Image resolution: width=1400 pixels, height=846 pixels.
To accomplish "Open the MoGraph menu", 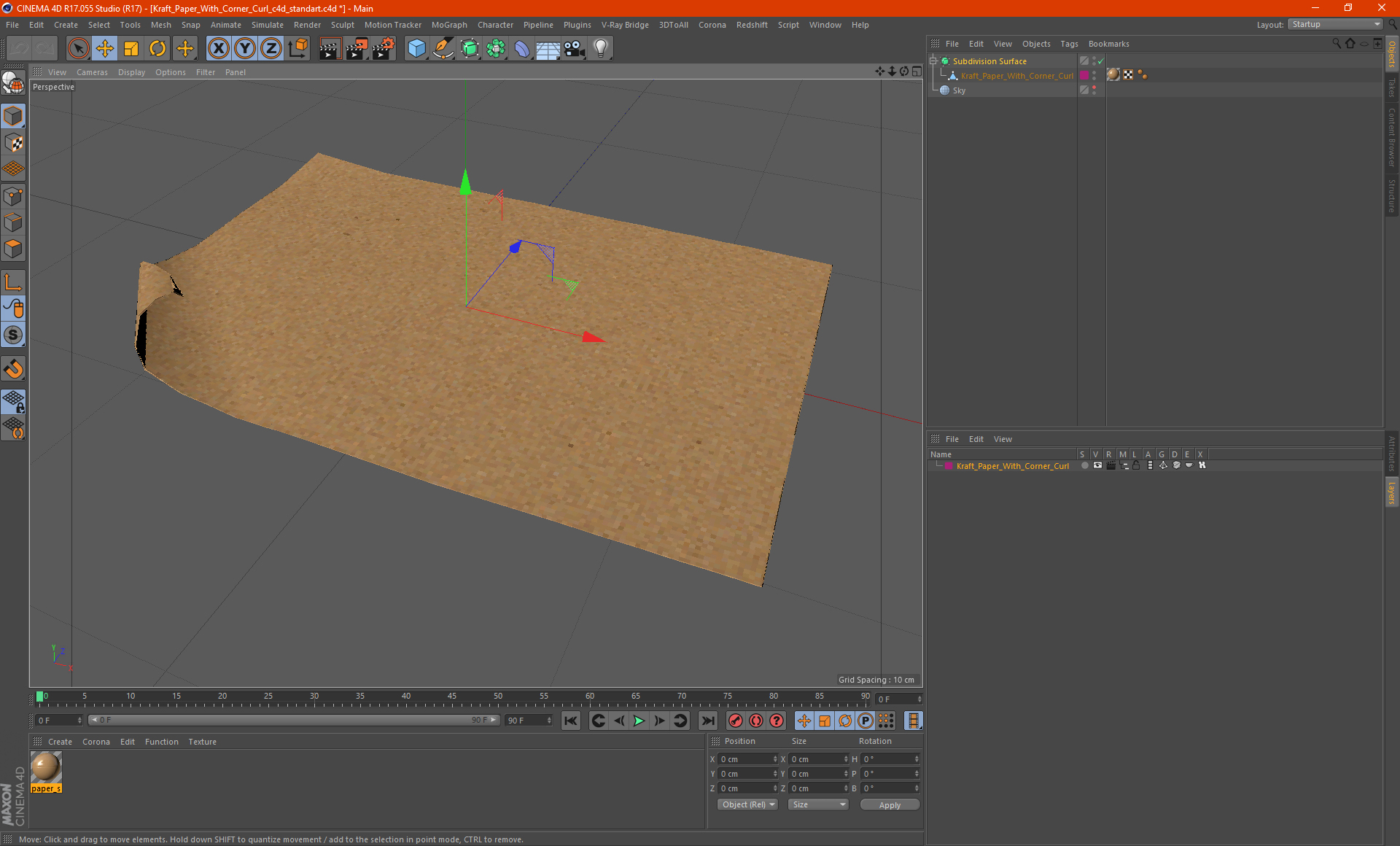I will click(x=449, y=25).
